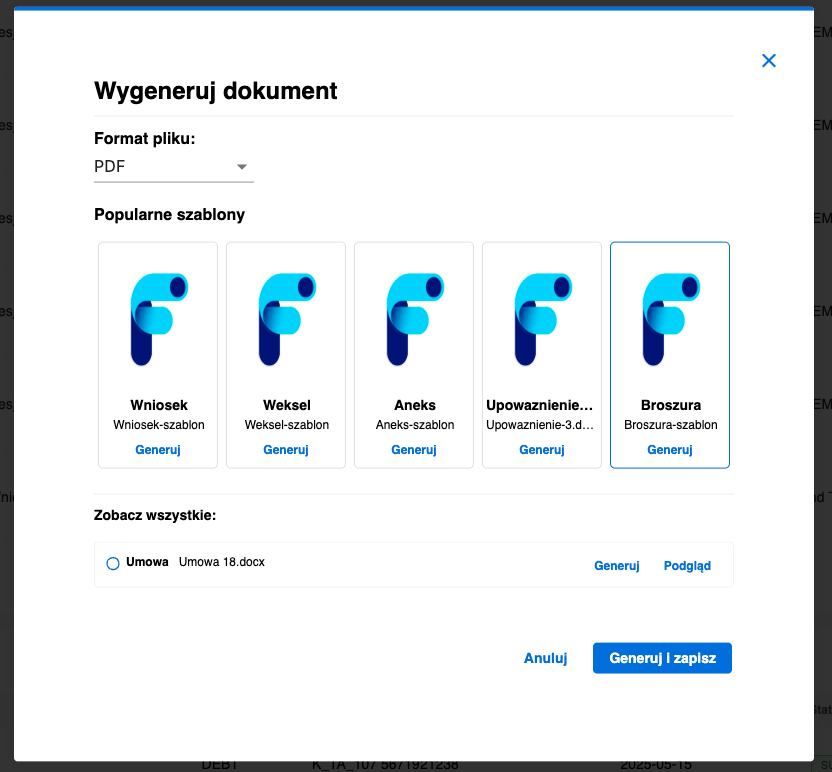The image size is (832, 772).
Task: Click Generuj next to Umowa 18.docx
Action: [x=616, y=565]
